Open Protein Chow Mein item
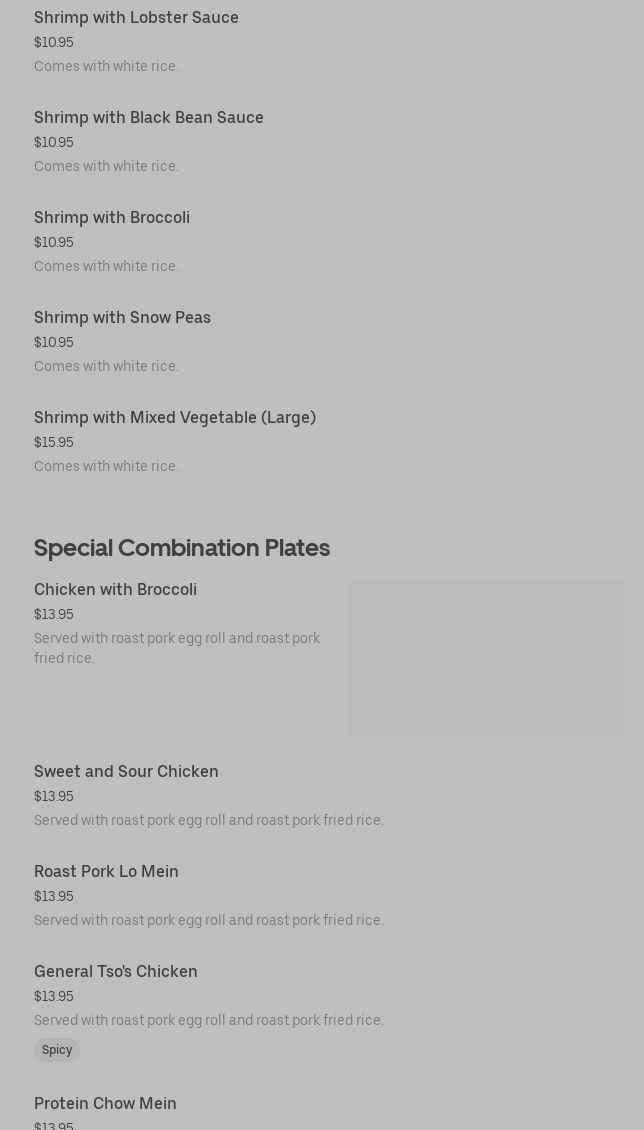This screenshot has width=644, height=1130. point(105,1104)
